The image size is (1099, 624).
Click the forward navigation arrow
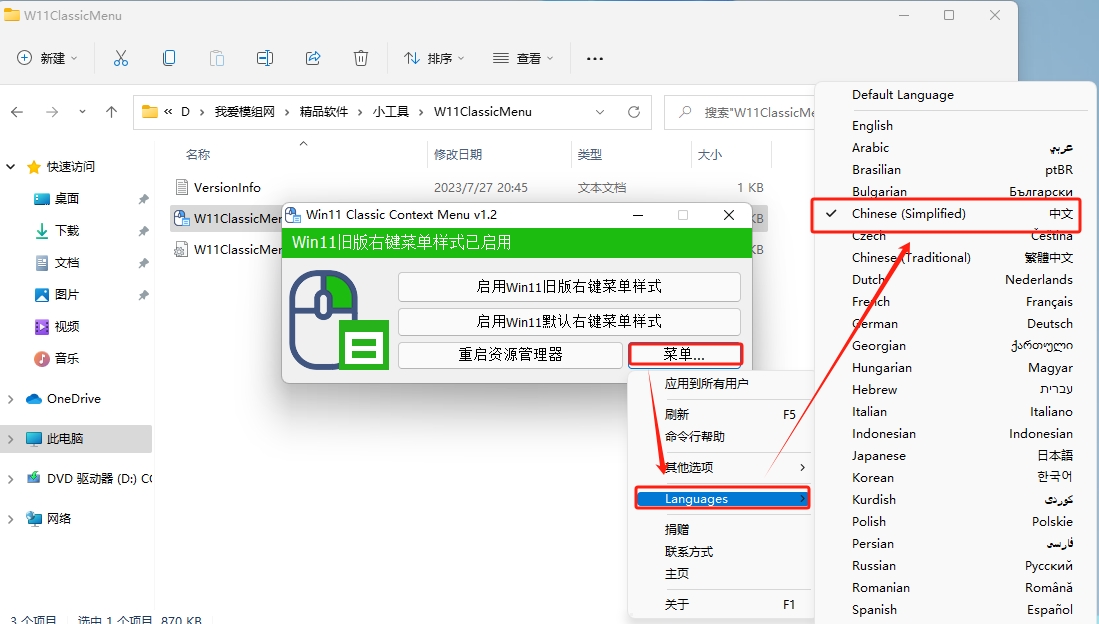[x=52, y=112]
